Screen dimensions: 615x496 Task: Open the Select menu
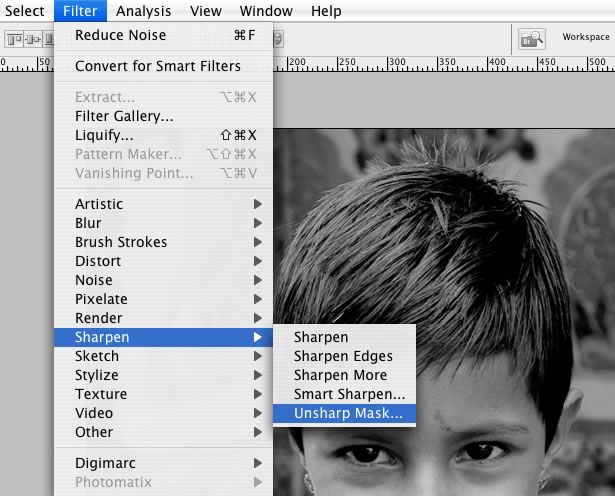pyautogui.click(x=24, y=11)
